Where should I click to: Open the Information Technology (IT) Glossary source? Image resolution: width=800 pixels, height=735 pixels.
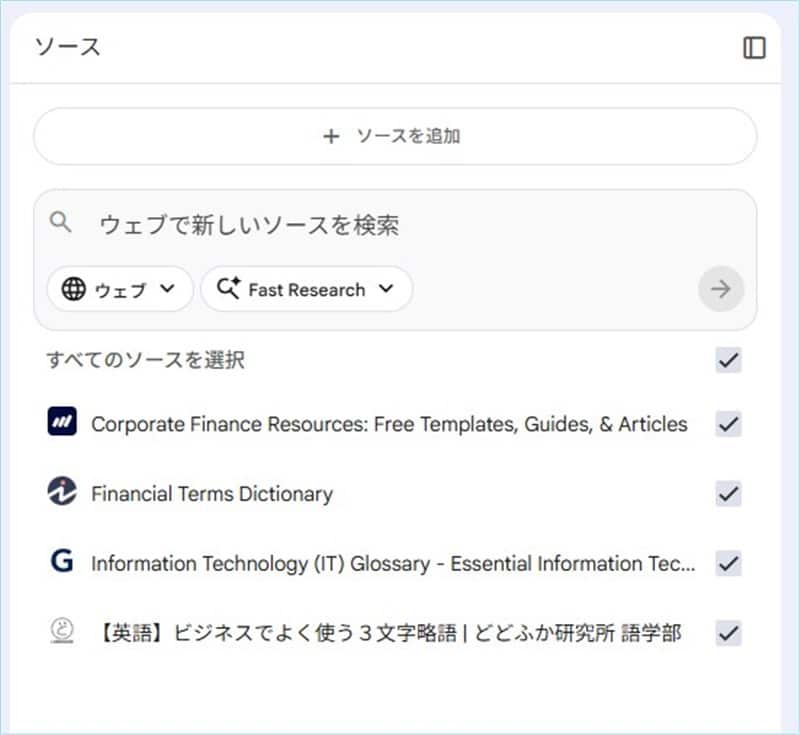pos(392,564)
